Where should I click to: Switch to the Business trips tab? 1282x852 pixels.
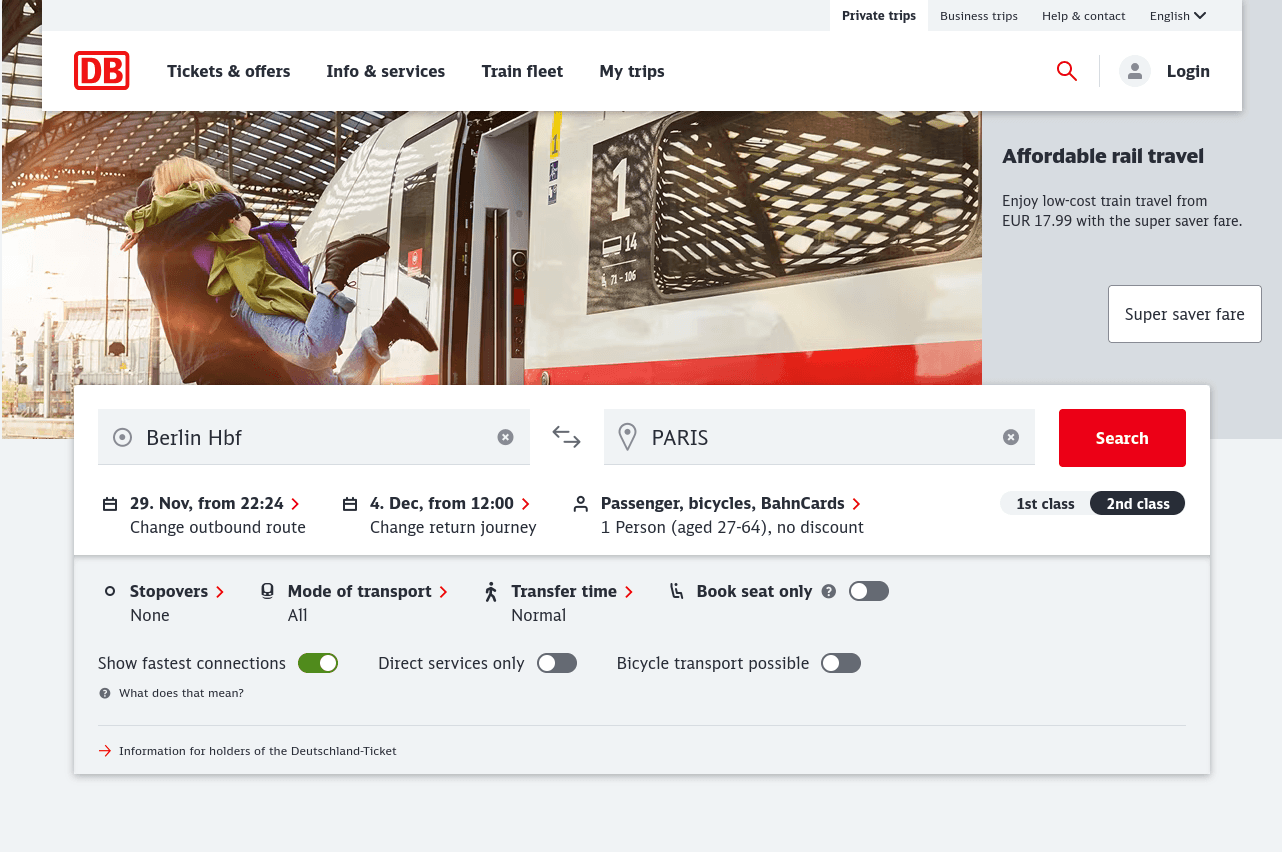978,15
